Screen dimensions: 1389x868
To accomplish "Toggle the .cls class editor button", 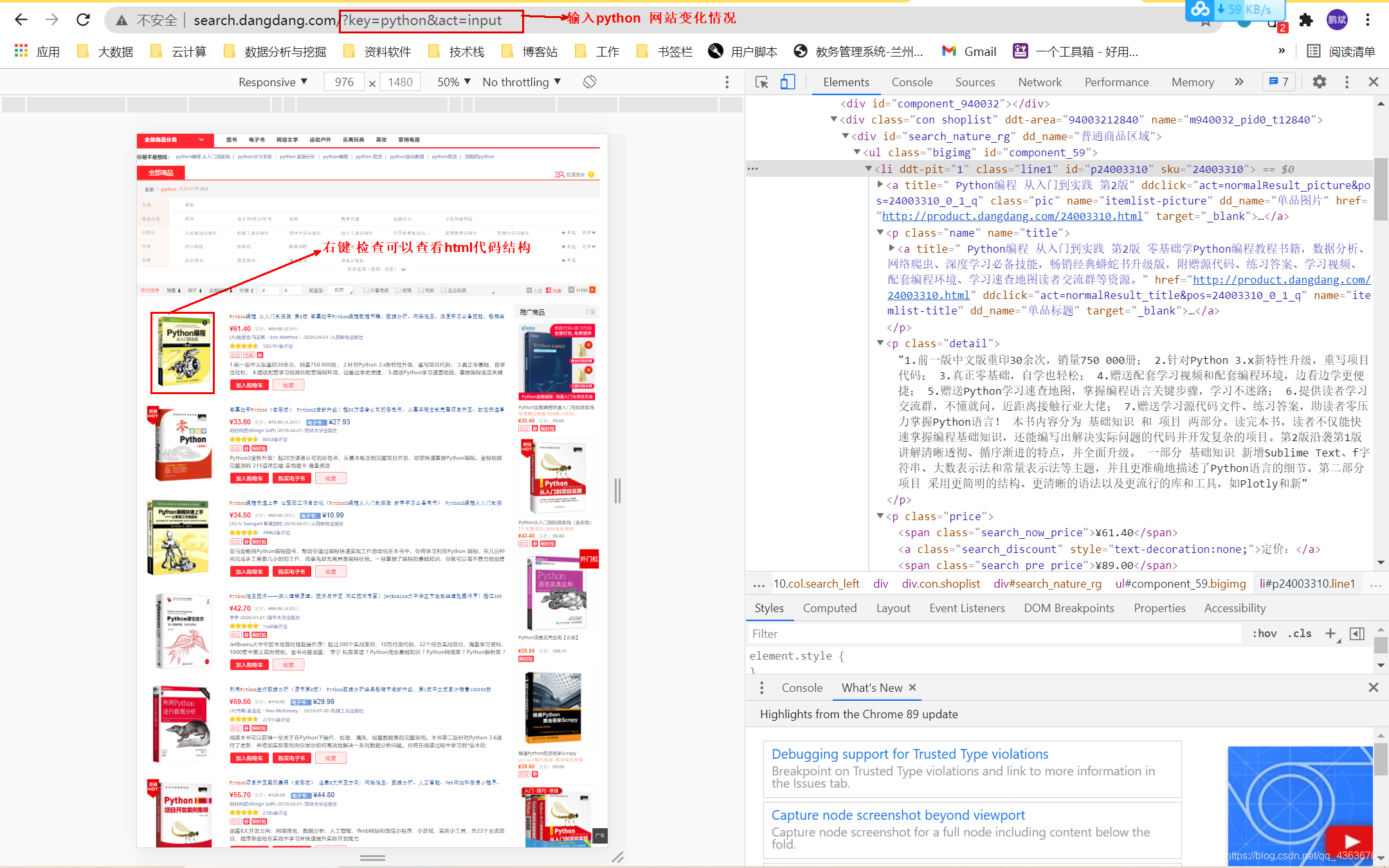I will (1300, 633).
